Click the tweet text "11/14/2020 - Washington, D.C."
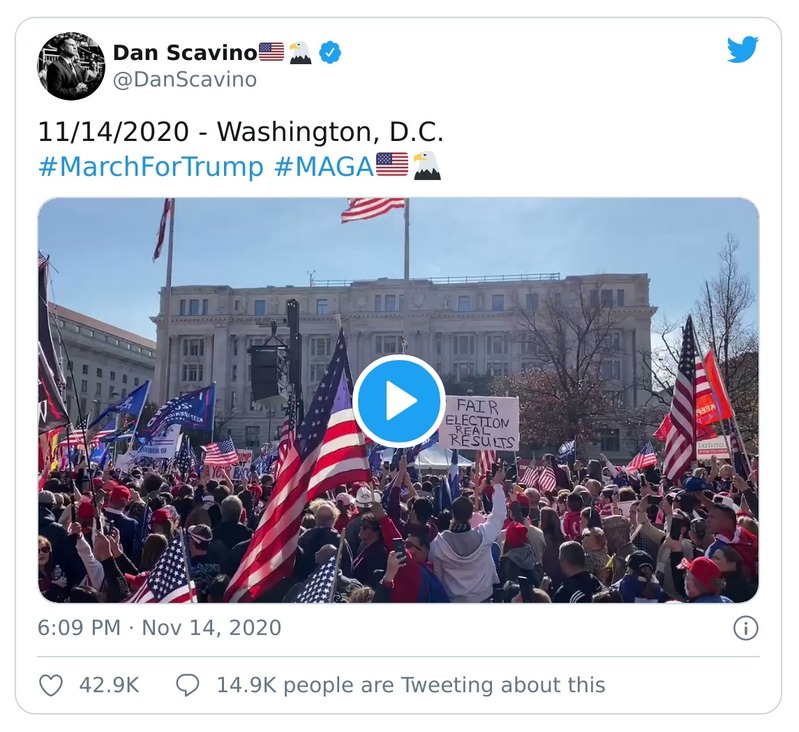Screen dimensions: 799x732 click(x=240, y=132)
